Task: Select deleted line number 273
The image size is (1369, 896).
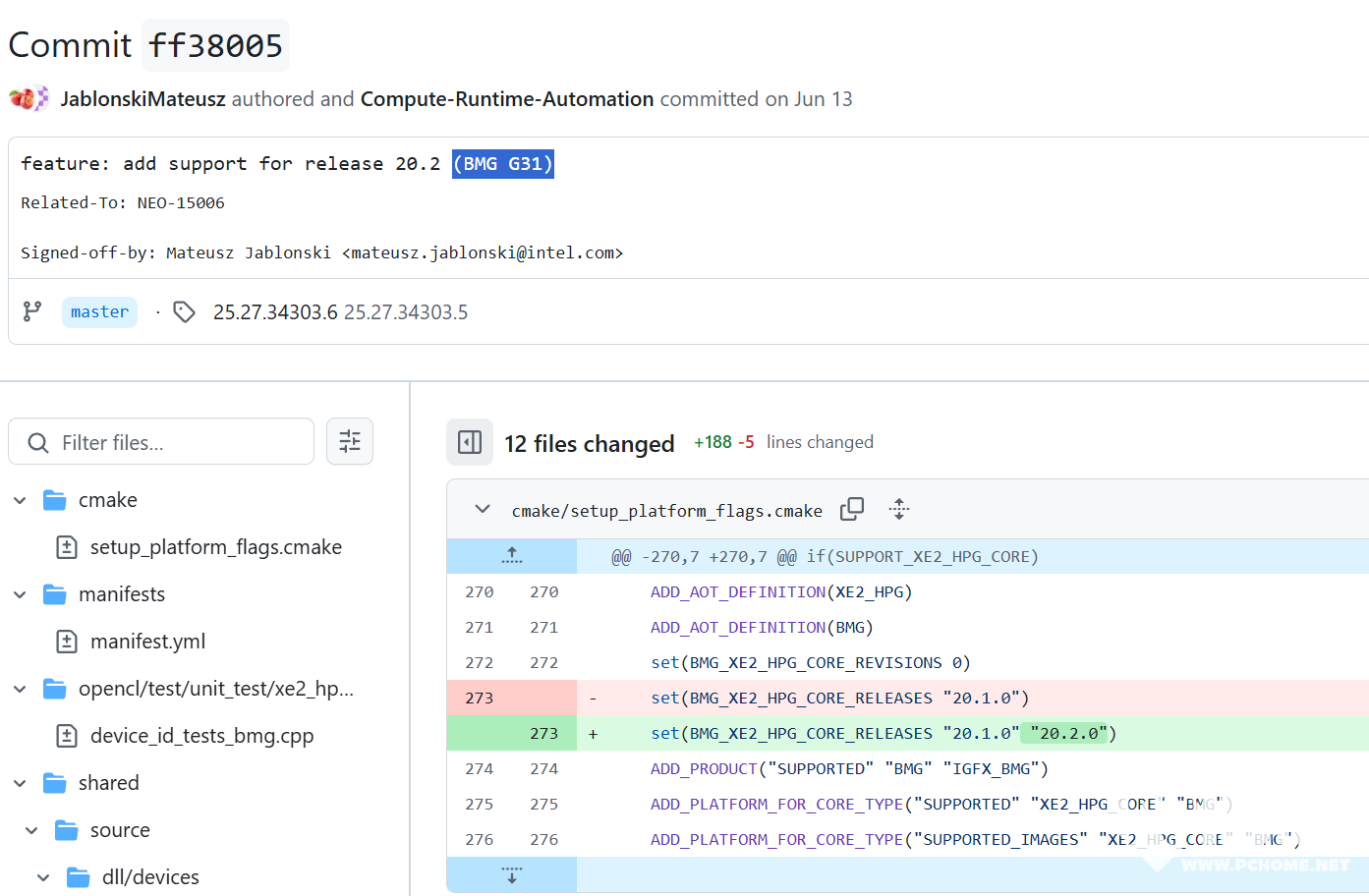Action: (x=480, y=698)
